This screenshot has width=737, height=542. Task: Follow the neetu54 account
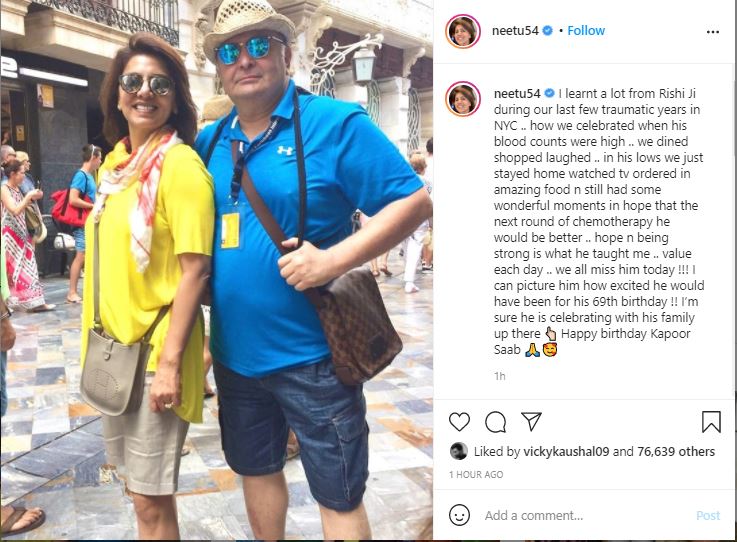(x=586, y=31)
